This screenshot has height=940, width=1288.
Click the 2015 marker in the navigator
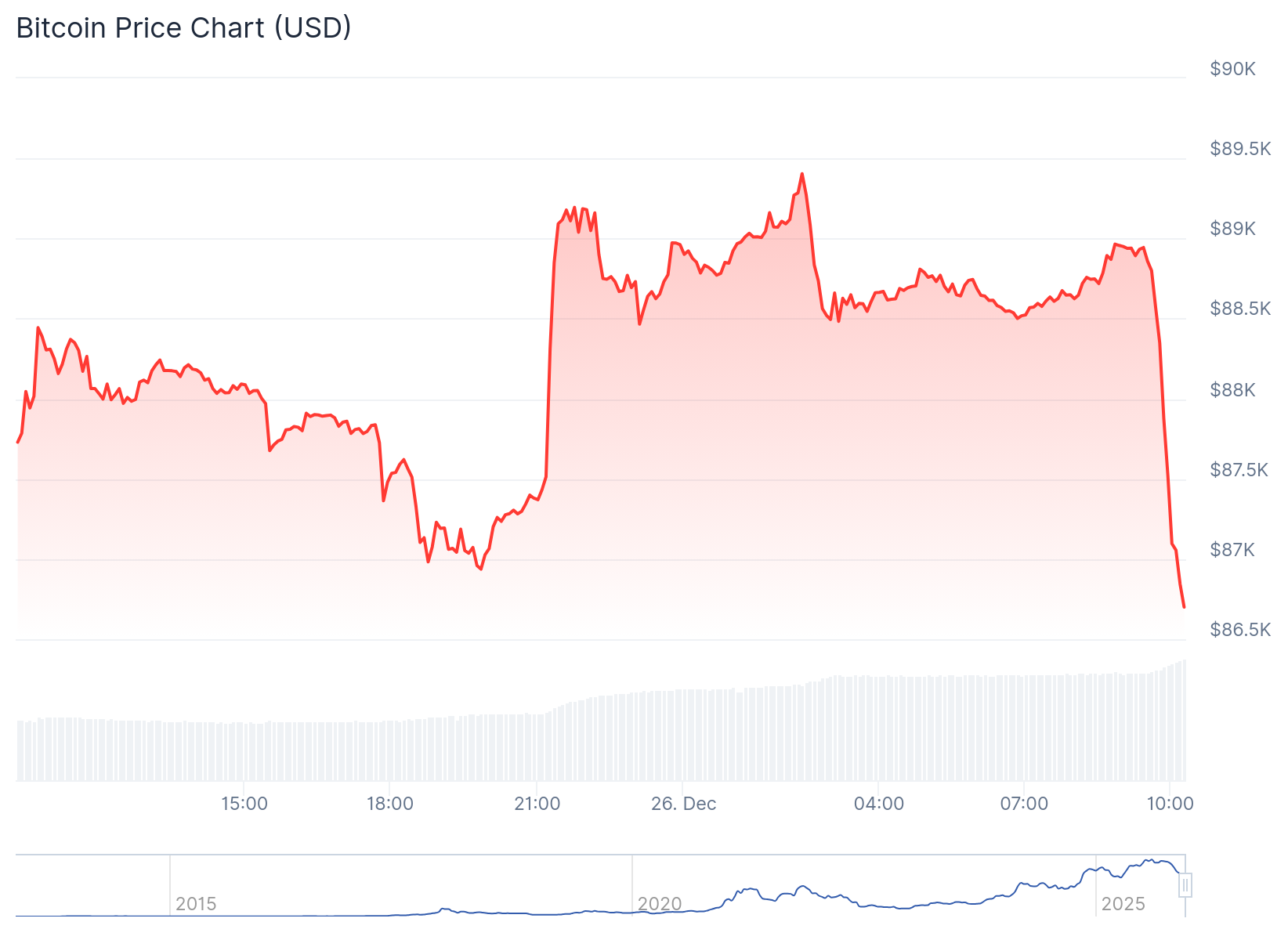[x=196, y=904]
